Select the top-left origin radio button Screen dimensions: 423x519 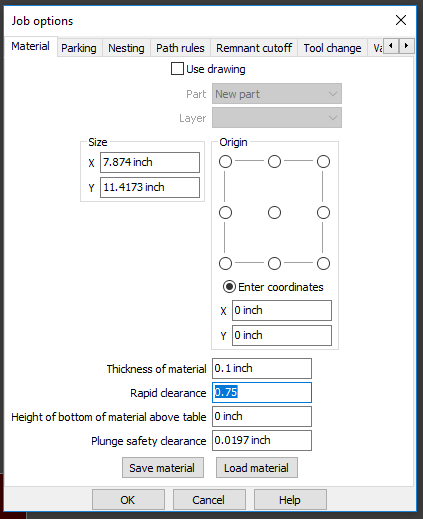coord(225,162)
